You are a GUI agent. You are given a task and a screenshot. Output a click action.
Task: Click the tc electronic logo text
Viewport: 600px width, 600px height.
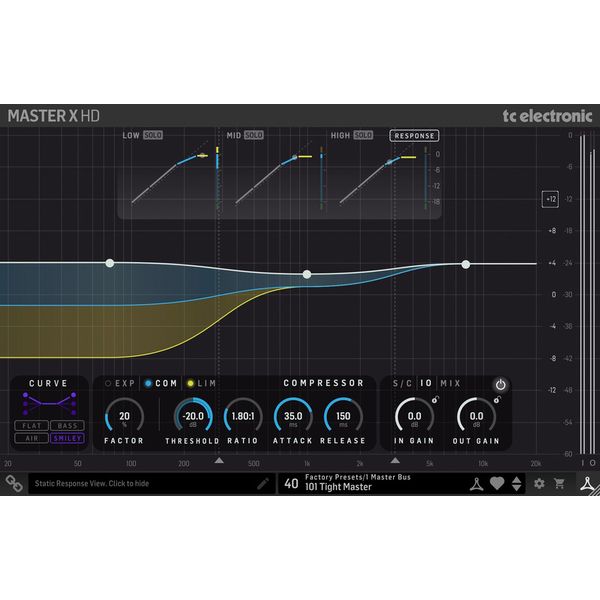click(x=547, y=116)
